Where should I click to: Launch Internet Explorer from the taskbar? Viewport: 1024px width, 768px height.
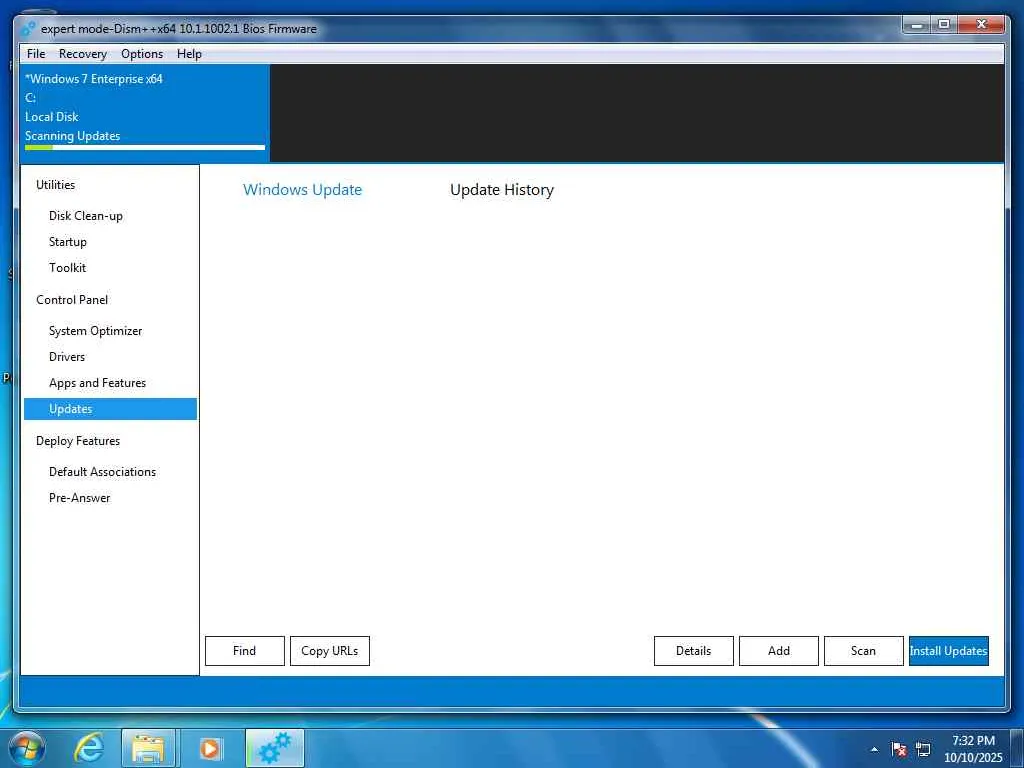[88, 748]
